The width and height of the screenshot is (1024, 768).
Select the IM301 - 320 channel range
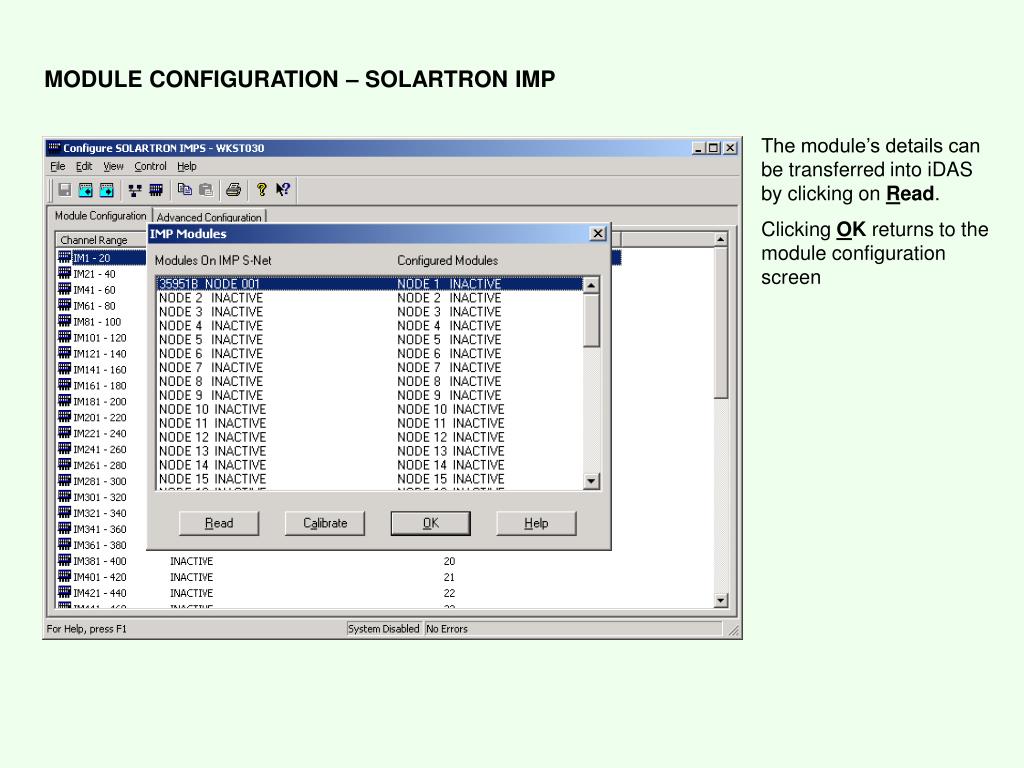tap(99, 497)
